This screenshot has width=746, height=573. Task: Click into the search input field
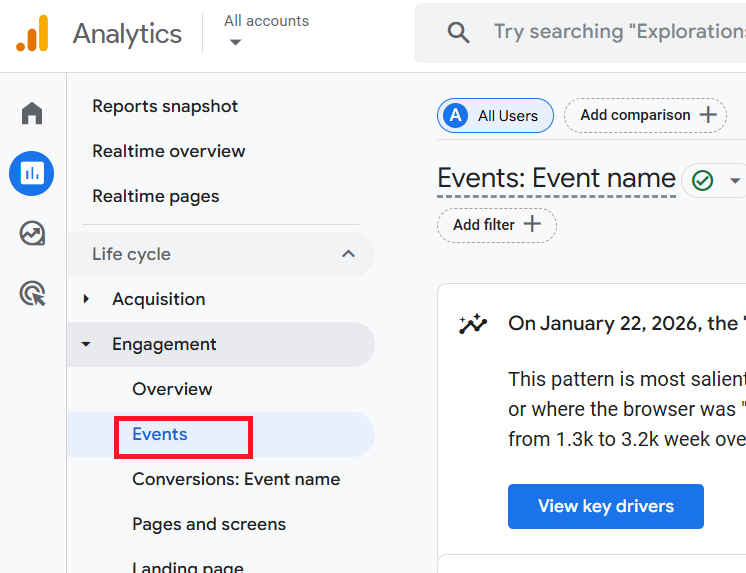615,33
